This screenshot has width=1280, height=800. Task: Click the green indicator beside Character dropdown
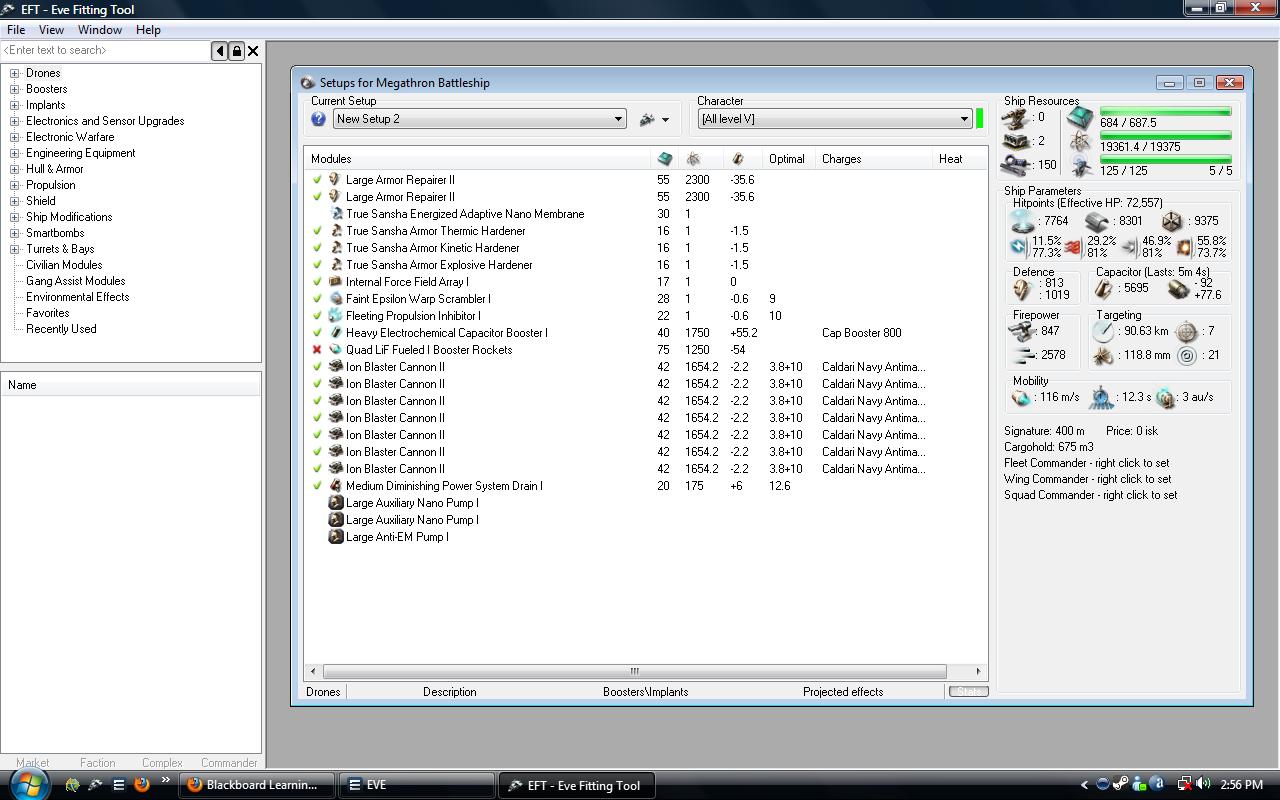click(980, 119)
